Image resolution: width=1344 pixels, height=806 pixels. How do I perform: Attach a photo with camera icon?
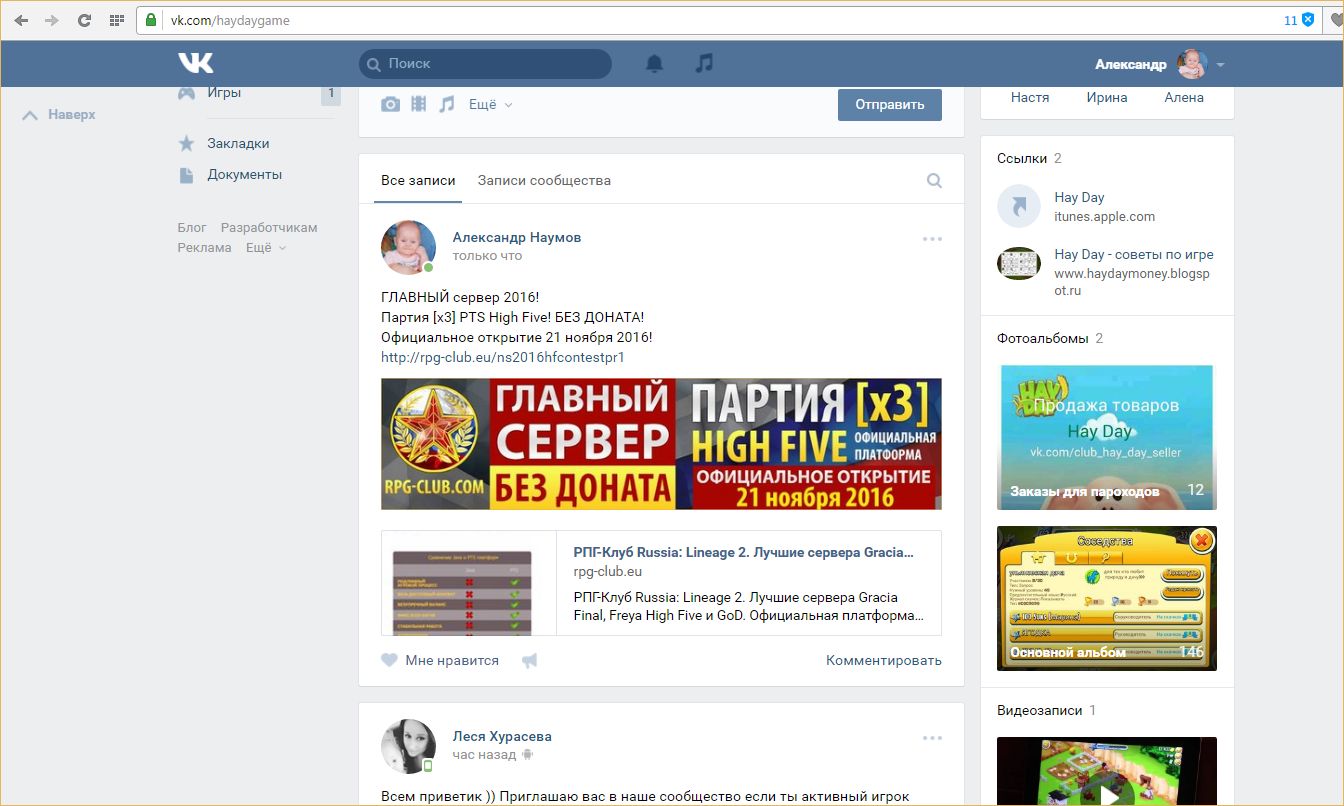pyautogui.click(x=390, y=104)
